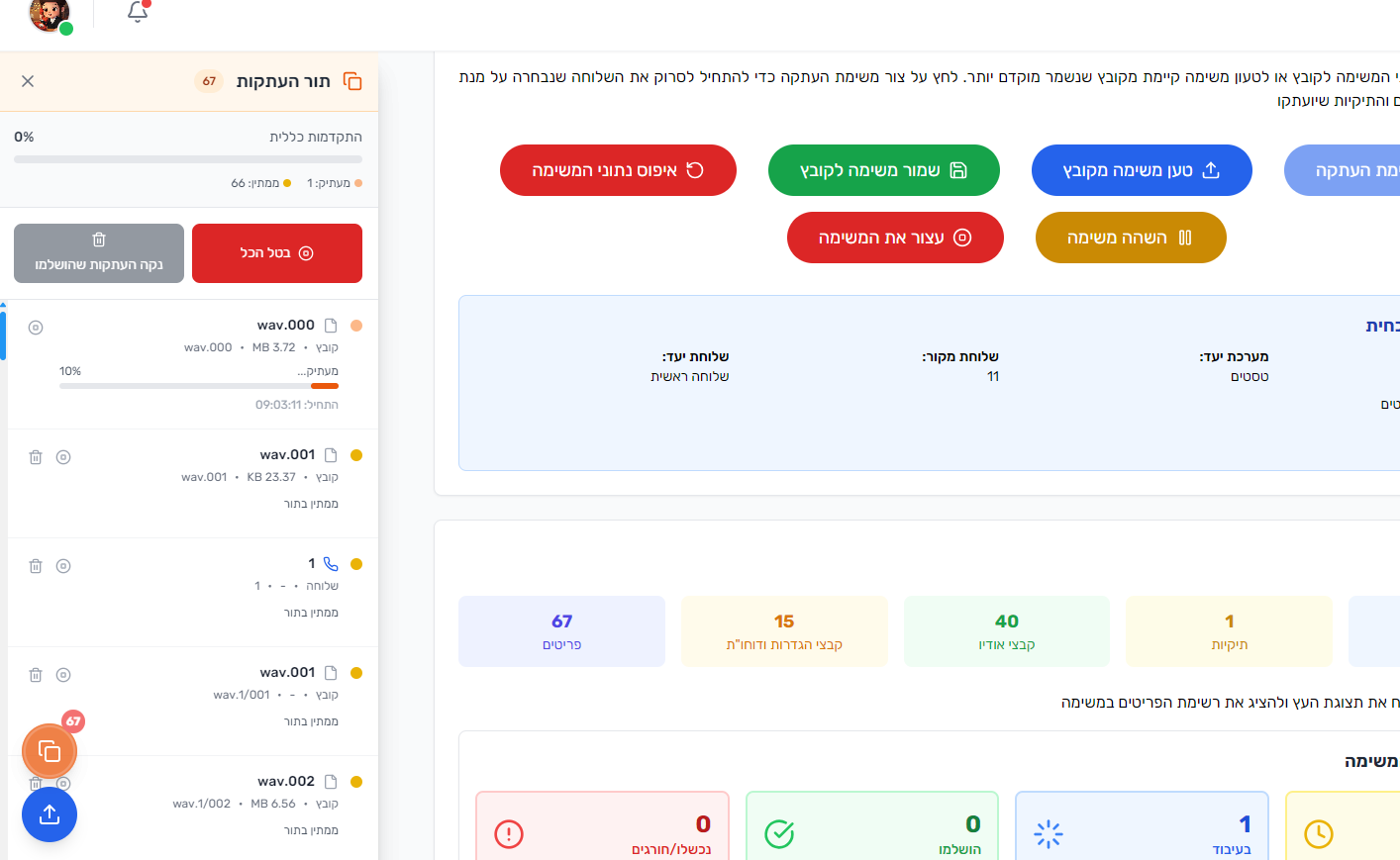Click the orange status dot of wav.000
This screenshot has width=1400, height=860.
point(356,326)
